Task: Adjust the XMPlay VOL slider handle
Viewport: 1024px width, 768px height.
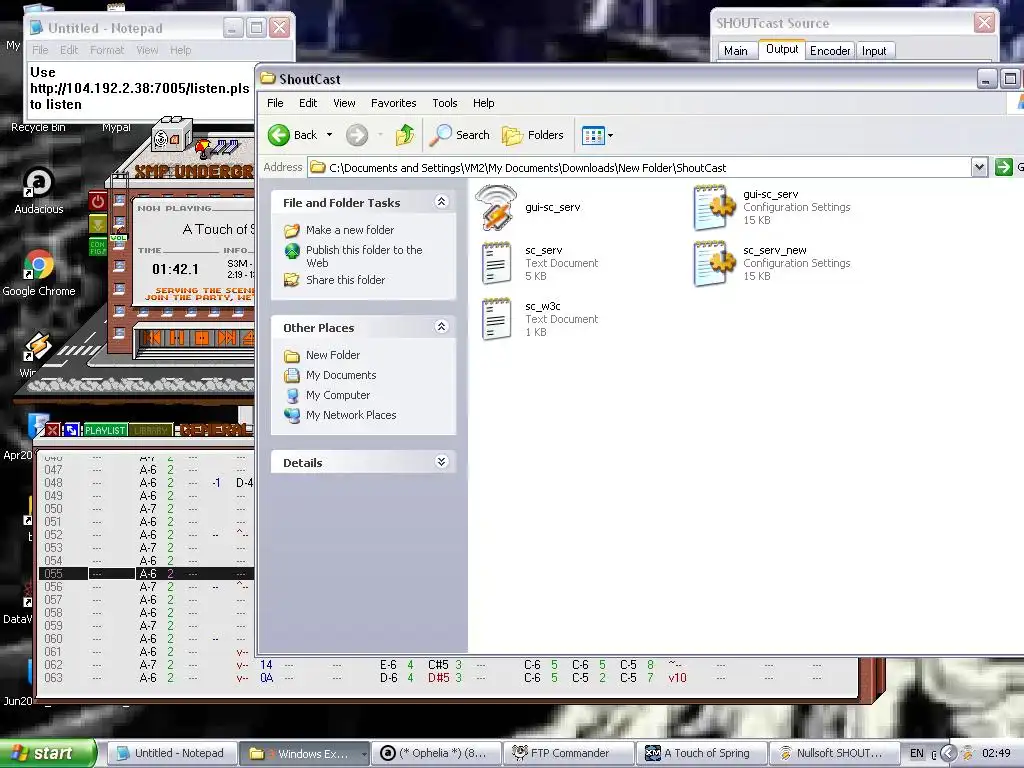Action: tap(118, 238)
